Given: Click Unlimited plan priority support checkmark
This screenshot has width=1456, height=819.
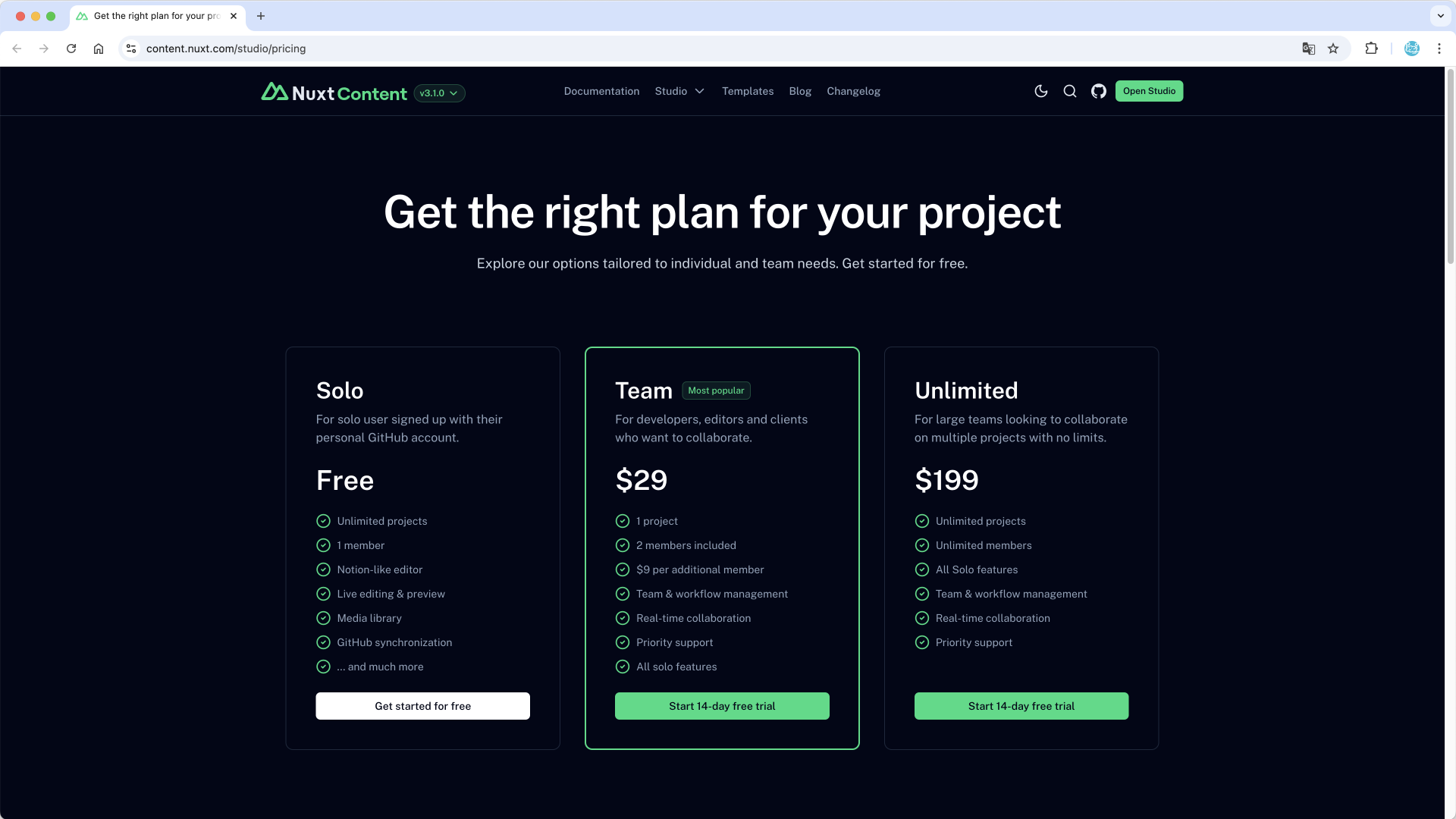Looking at the screenshot, I should [922, 642].
